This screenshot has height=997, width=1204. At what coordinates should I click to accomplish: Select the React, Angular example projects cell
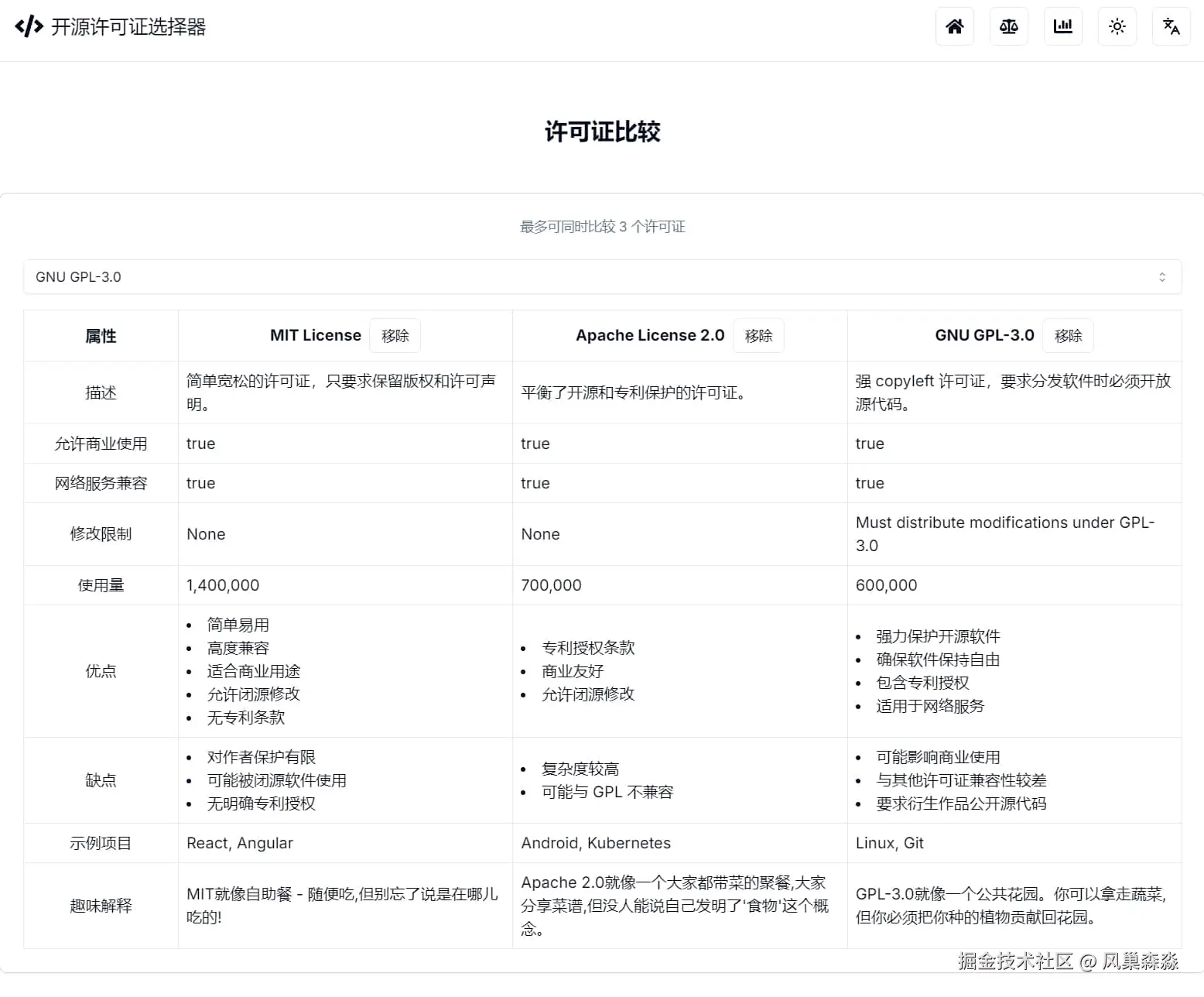pos(240,843)
